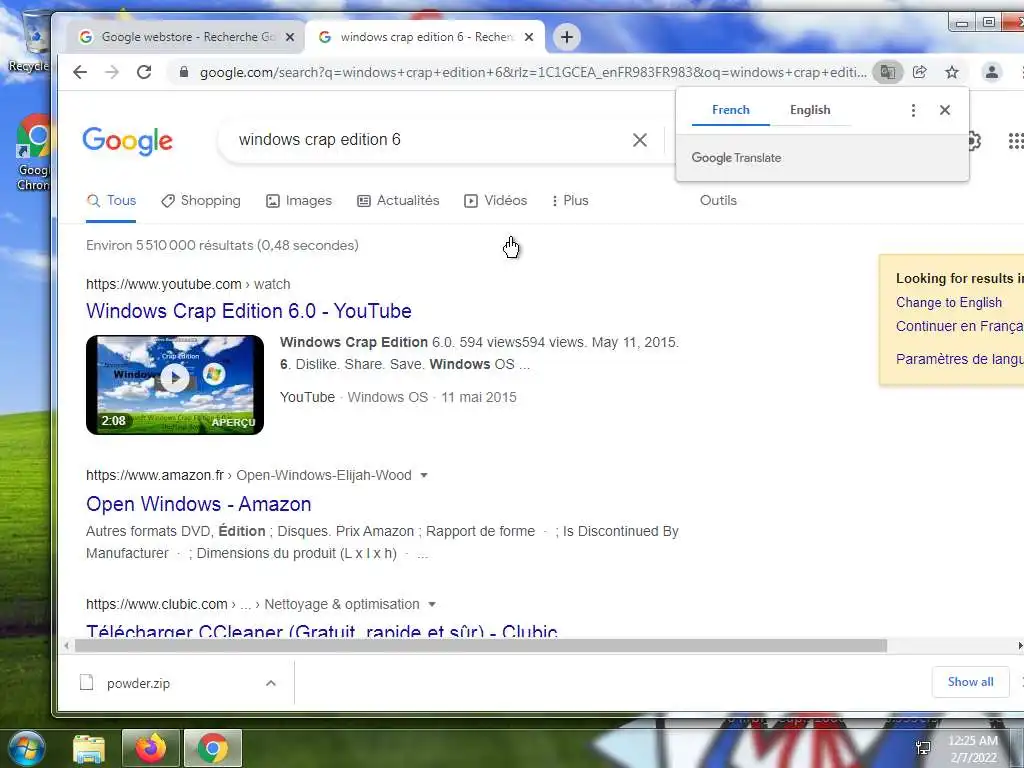Open Translate popup options three-dot menu
The image size is (1024, 768).
click(913, 110)
